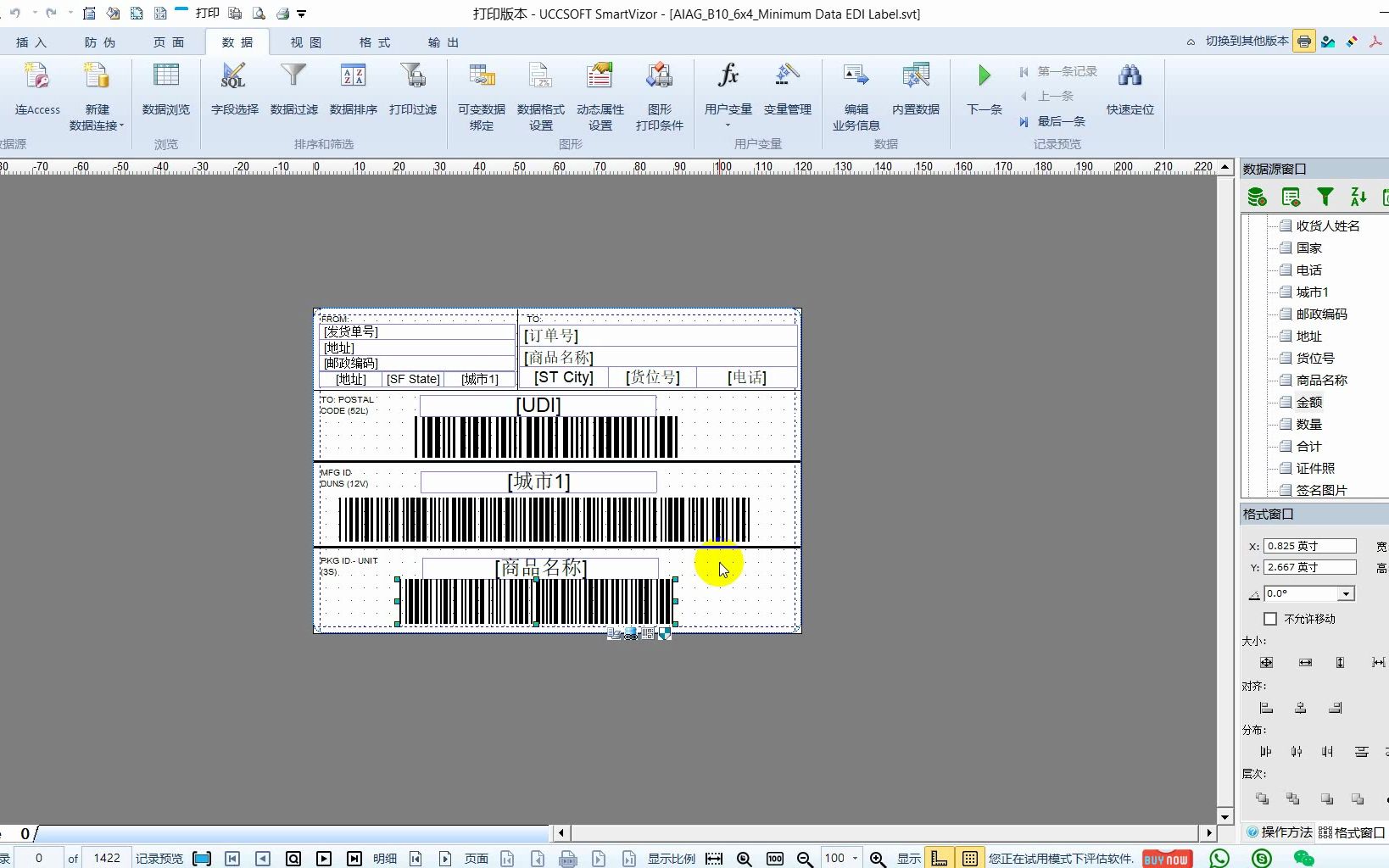Click the Skype icon in status bar
1389x868 pixels.
[1262, 859]
